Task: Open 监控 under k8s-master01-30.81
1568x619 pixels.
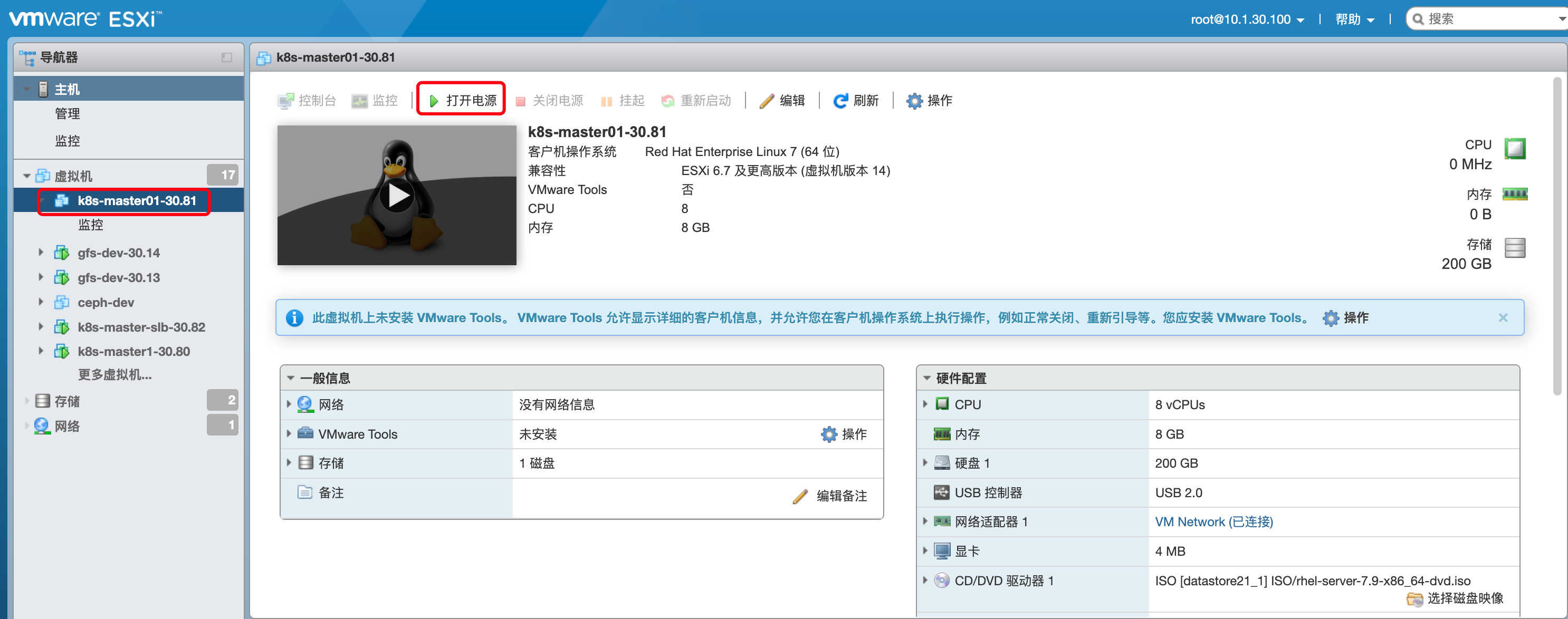Action: tap(91, 225)
